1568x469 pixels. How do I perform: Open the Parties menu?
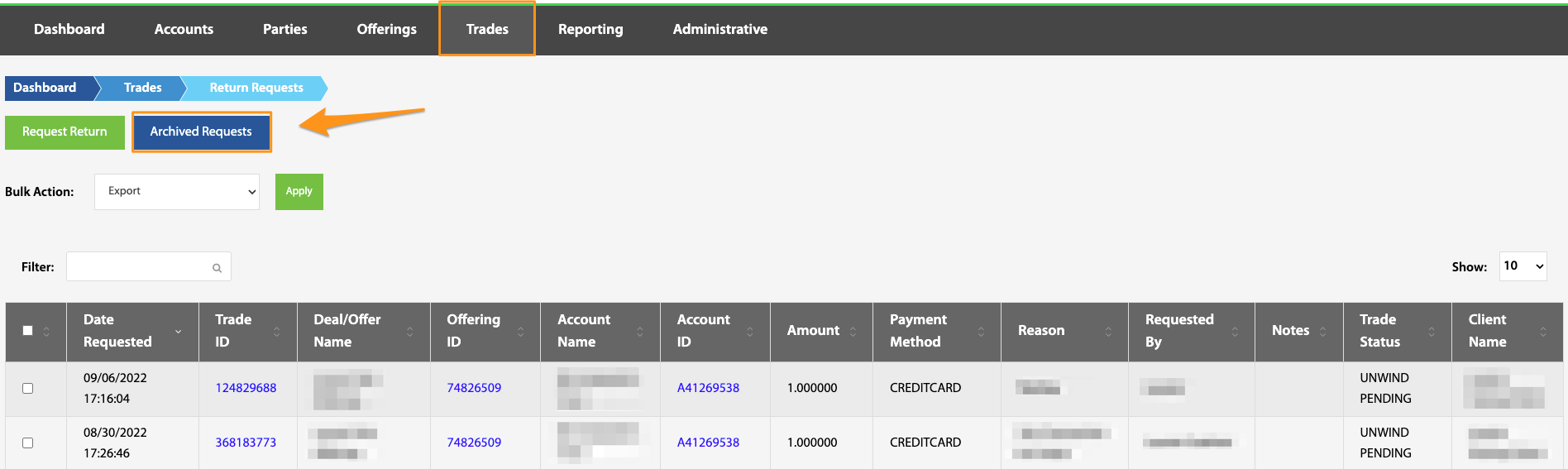(285, 29)
